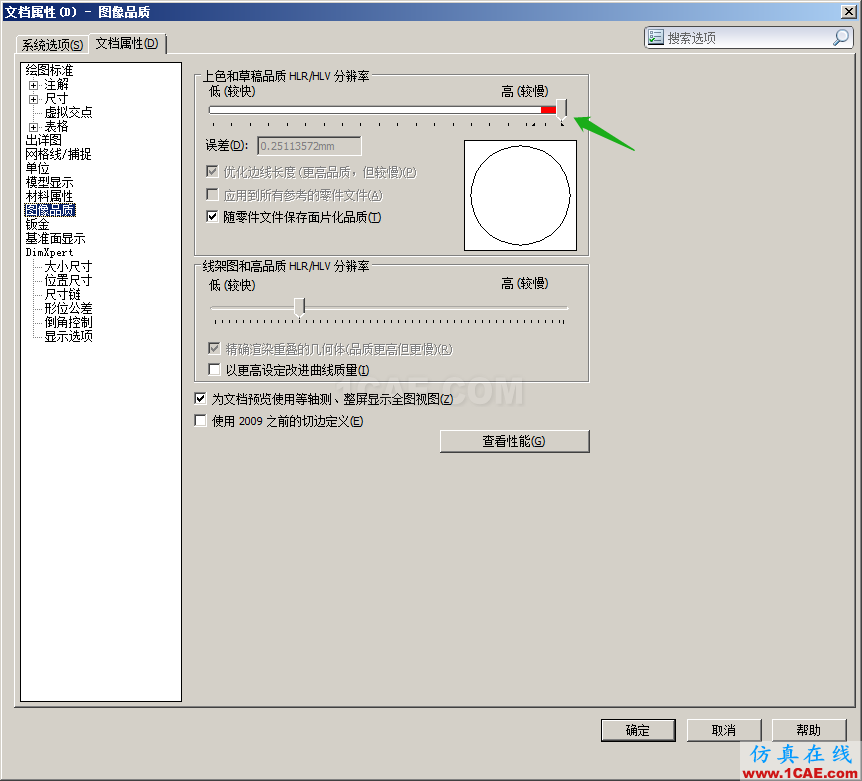The width and height of the screenshot is (862, 781).
Task: Click the search options list icon
Action: tap(655, 37)
